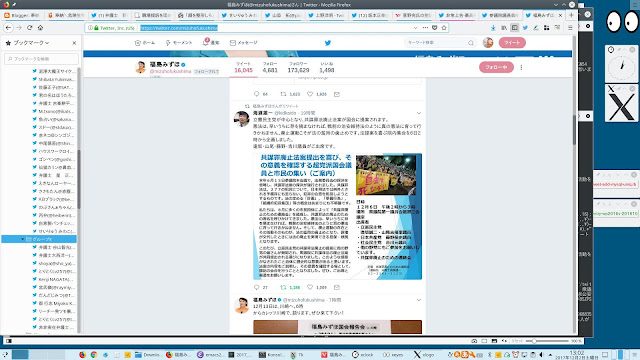The image size is (640, 360).
Task: Switch to xclock window in taskbar
Action: click(363, 355)
